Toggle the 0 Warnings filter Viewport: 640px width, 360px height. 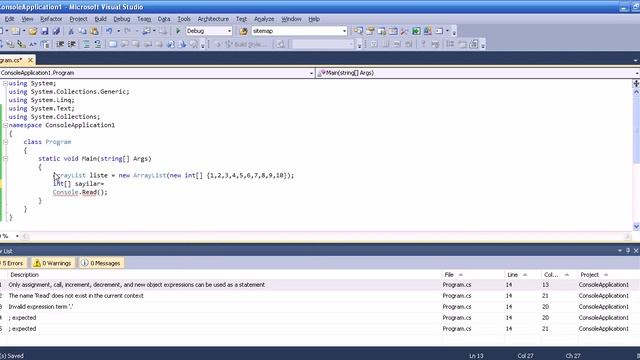pos(53,263)
